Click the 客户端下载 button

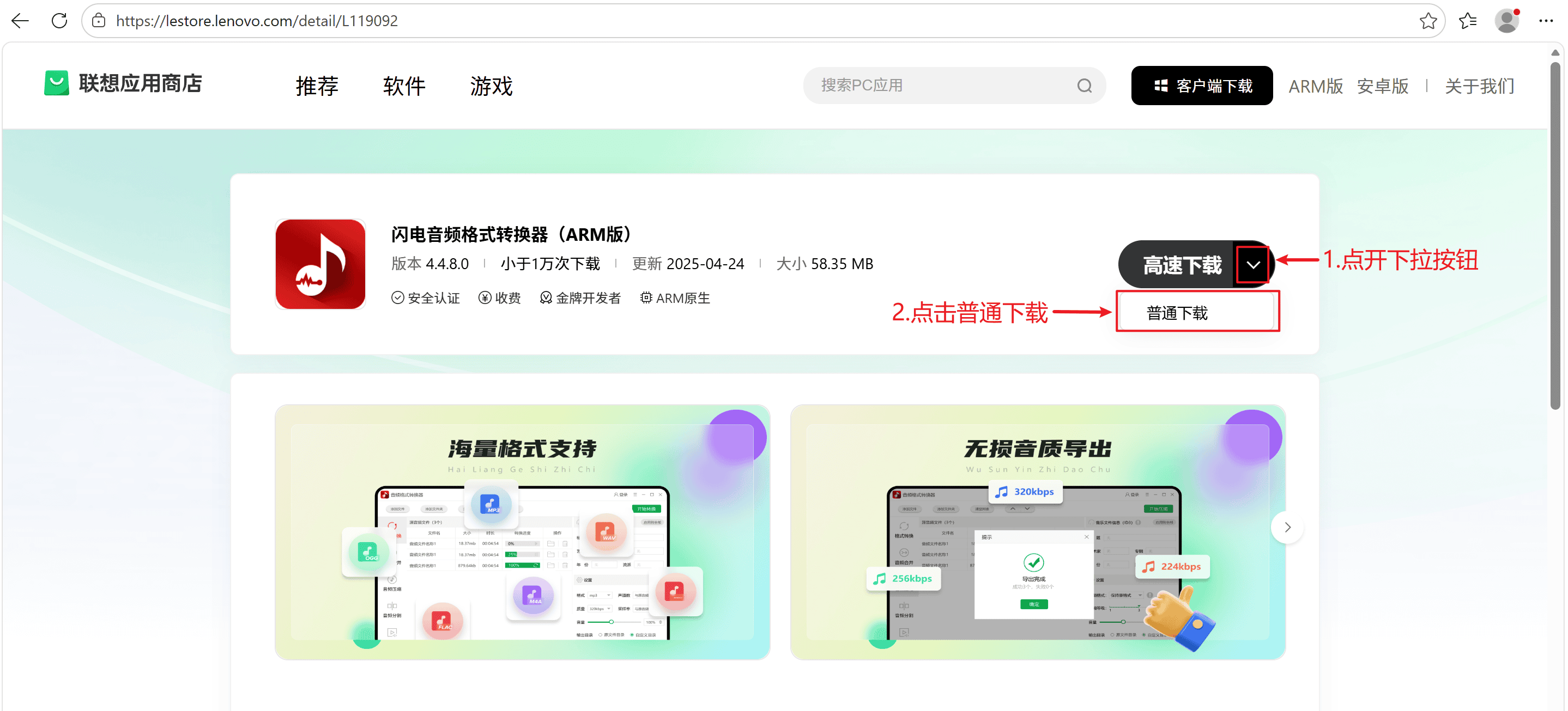[x=1202, y=86]
